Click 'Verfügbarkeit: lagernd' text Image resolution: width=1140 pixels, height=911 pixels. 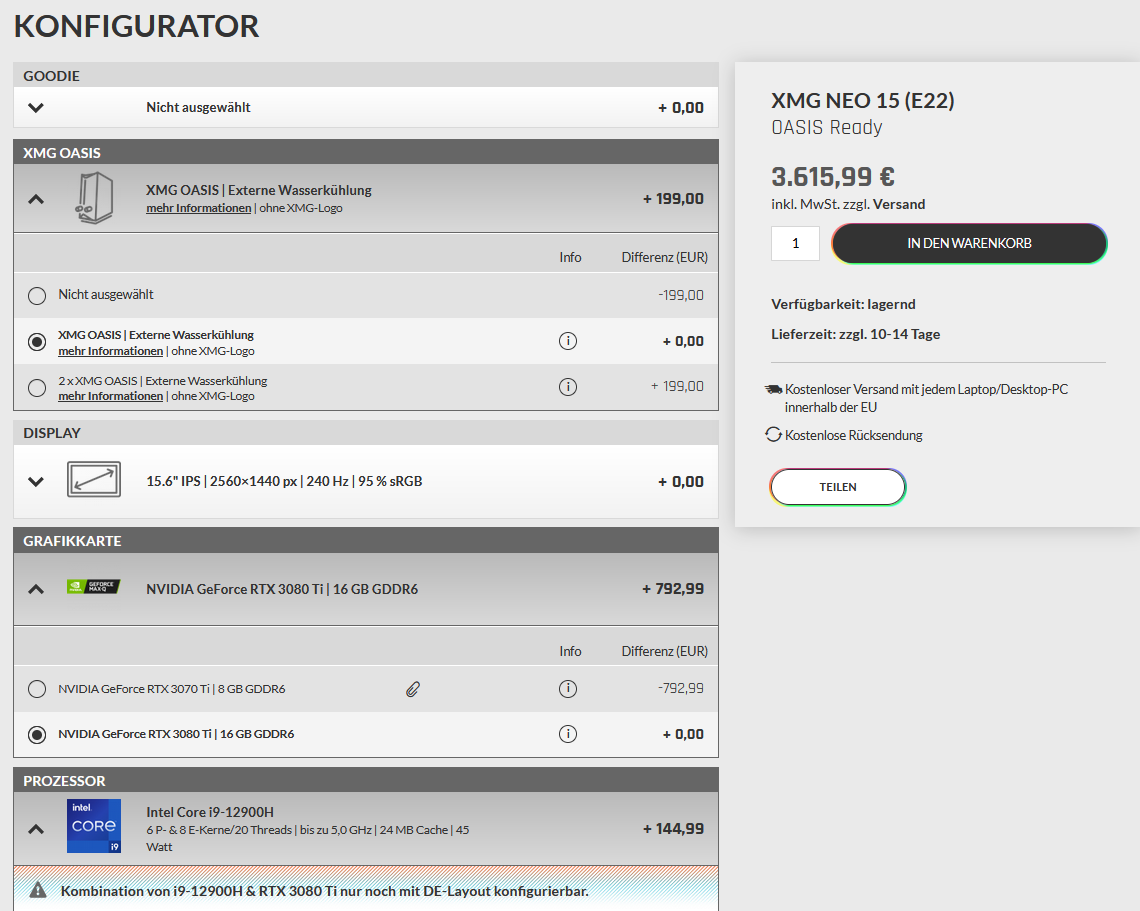click(843, 305)
